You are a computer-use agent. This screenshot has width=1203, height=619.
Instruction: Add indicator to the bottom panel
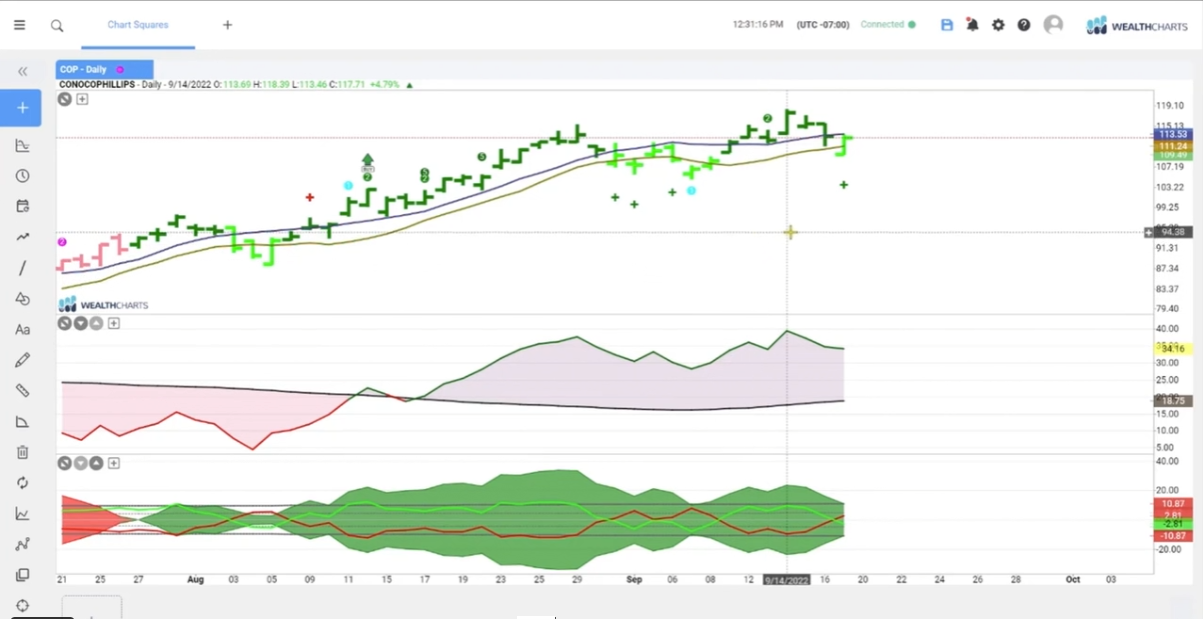tap(114, 463)
